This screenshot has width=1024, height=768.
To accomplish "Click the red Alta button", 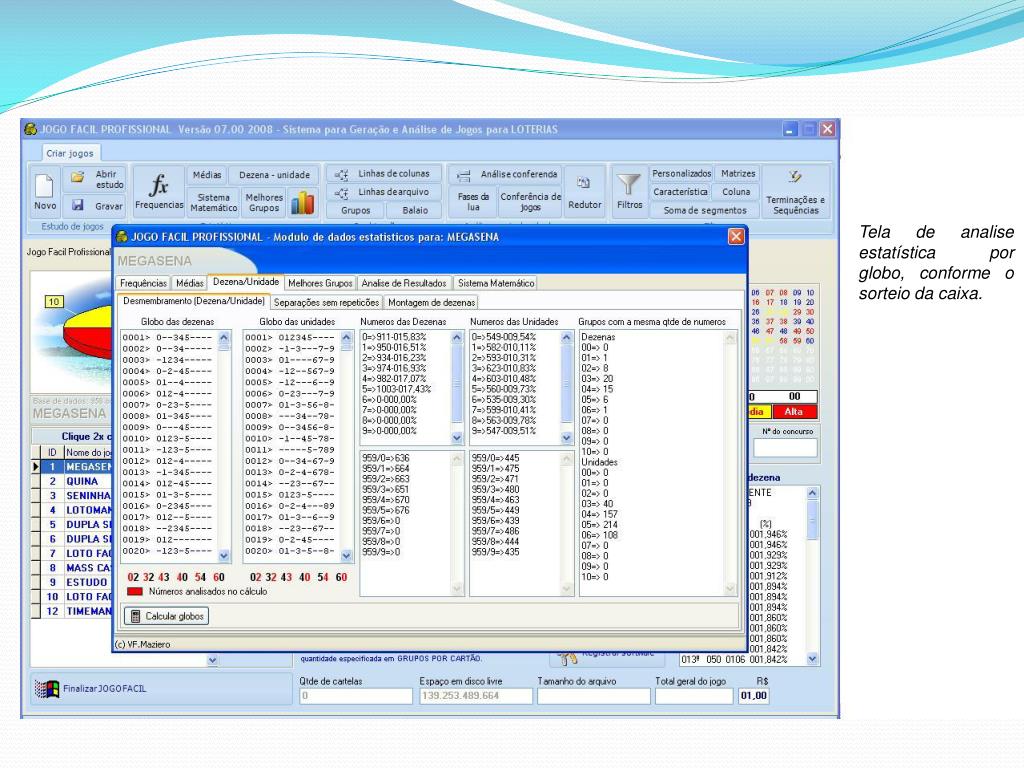I will pyautogui.click(x=793, y=411).
